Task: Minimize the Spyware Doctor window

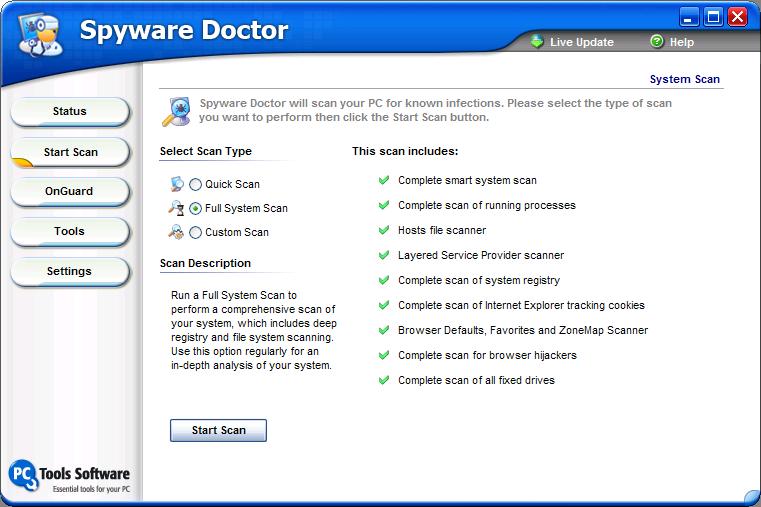Action: coord(688,17)
